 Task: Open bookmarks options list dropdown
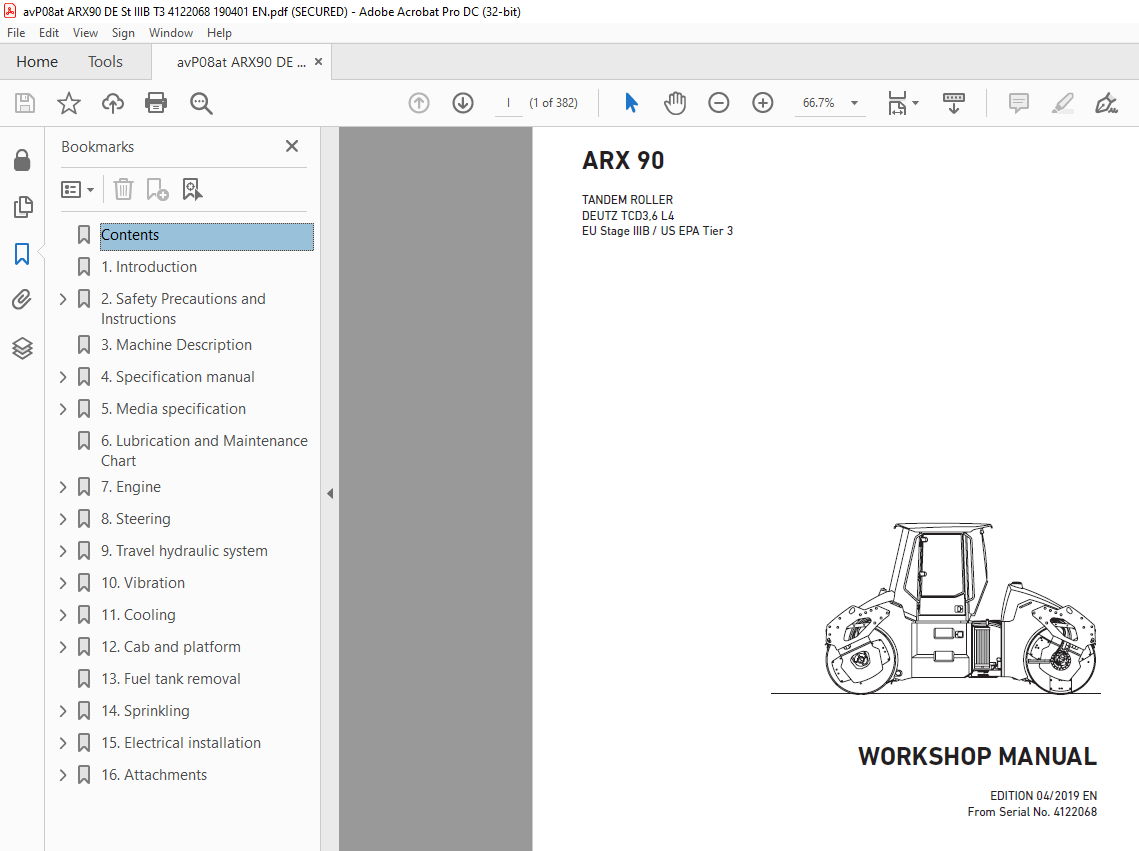(78, 190)
